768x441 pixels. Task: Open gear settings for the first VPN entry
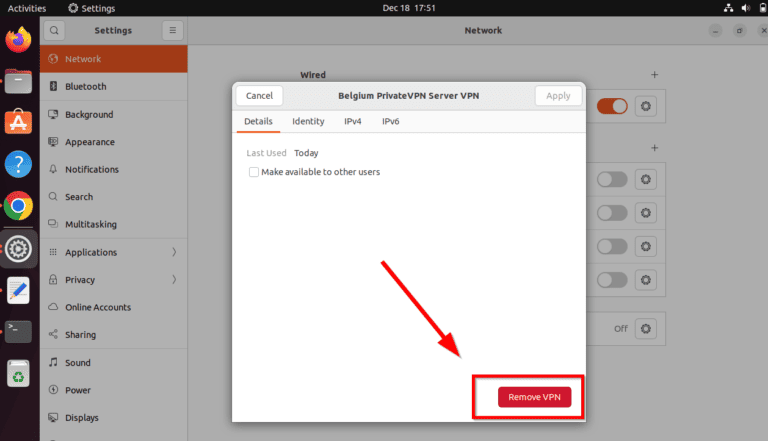[x=646, y=179]
